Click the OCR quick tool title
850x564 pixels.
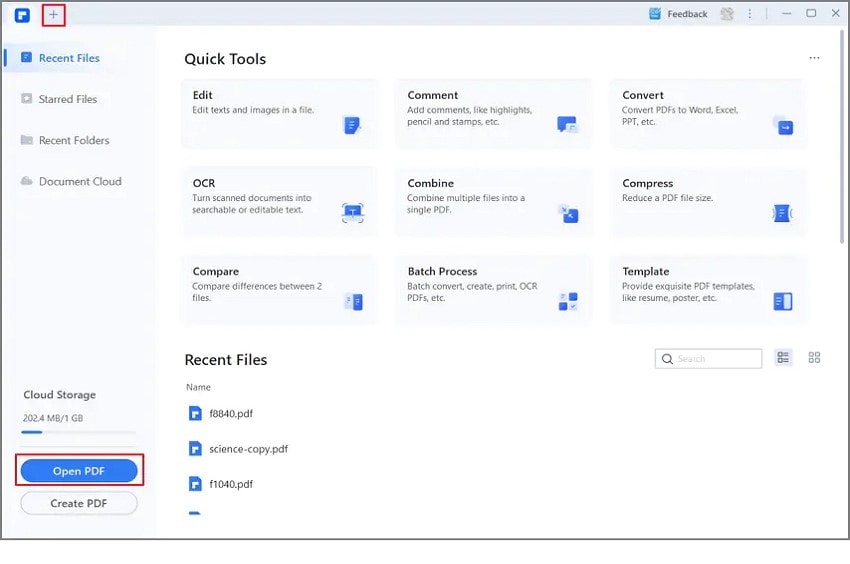(x=204, y=183)
